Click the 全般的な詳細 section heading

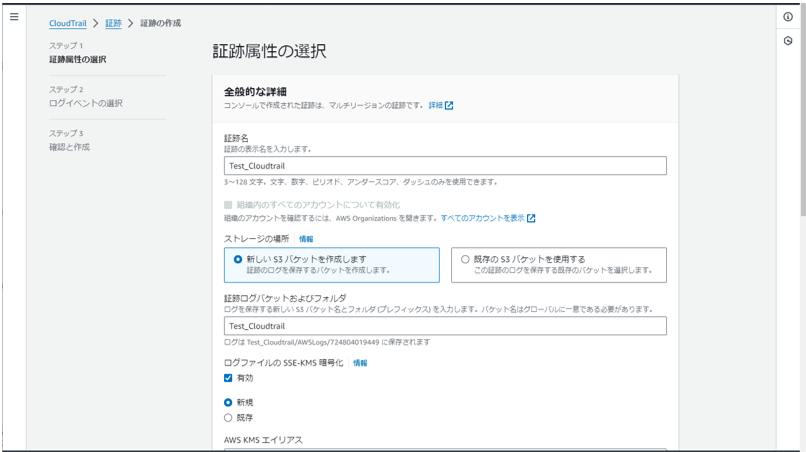(x=255, y=92)
